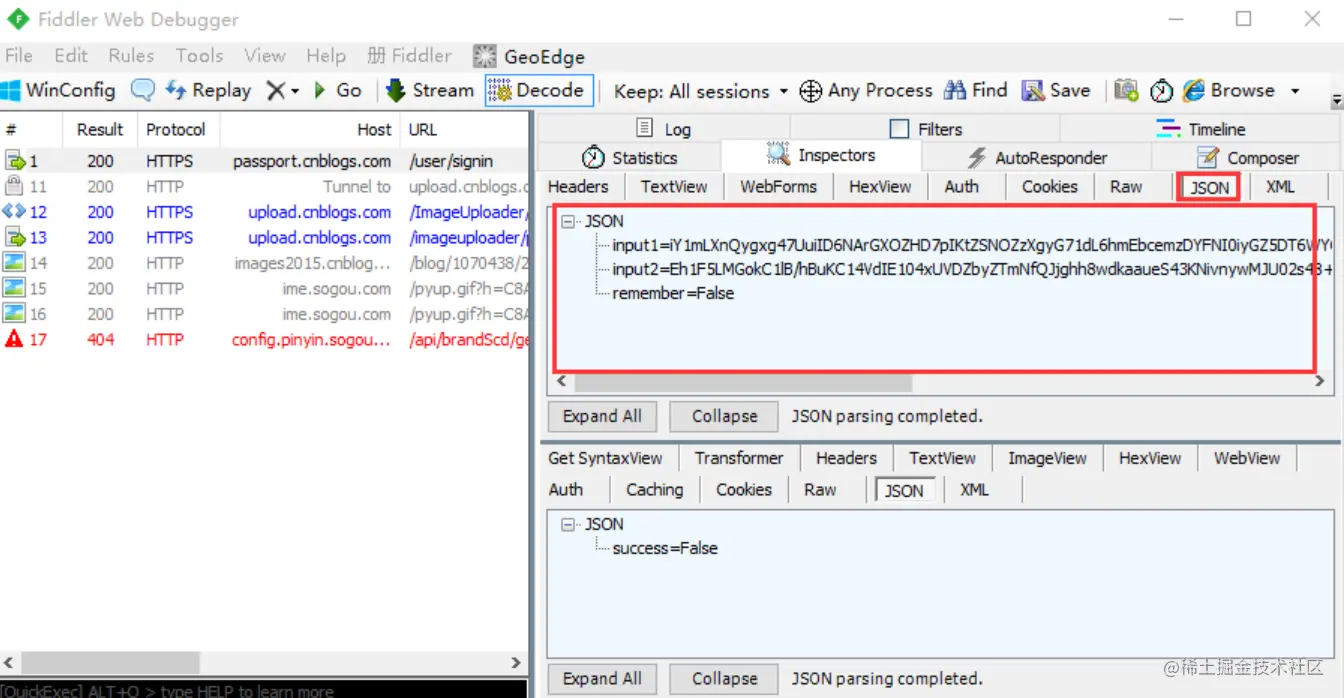Open the File menu

[19, 56]
